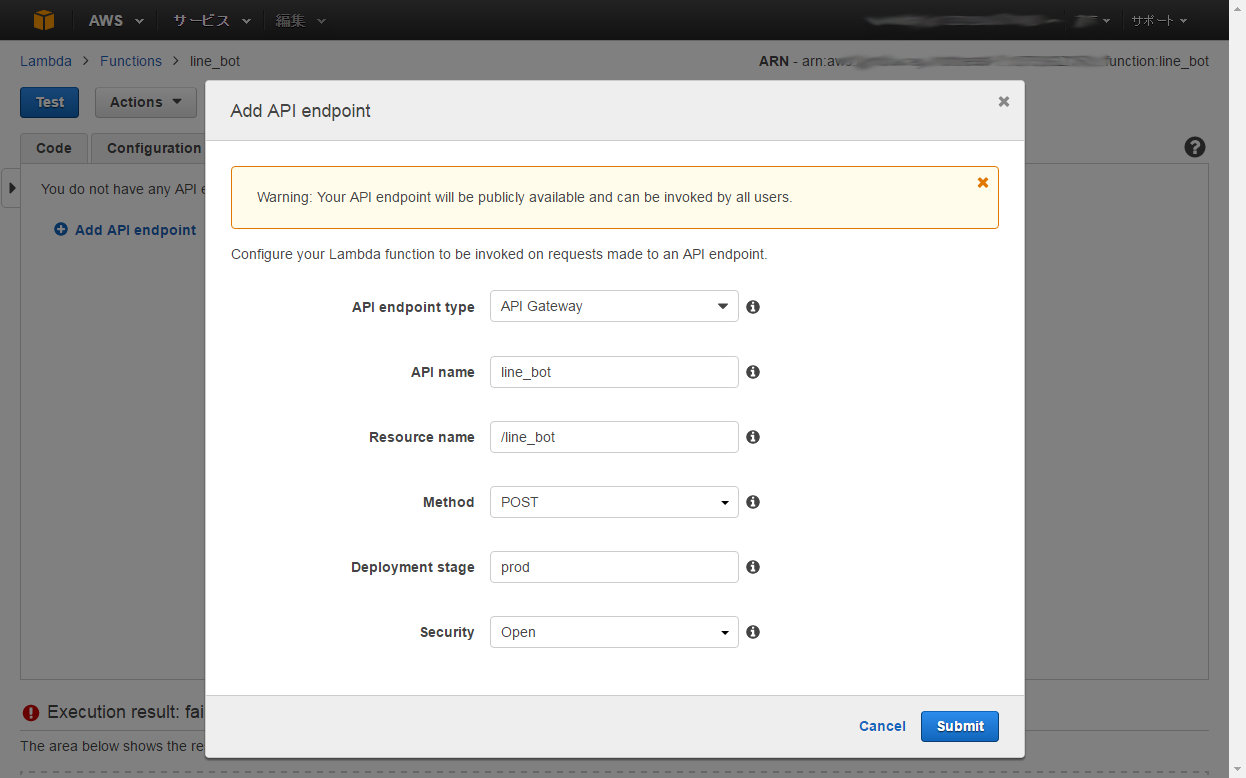The image size is (1246, 778).
Task: Click the info icon beside API endpoint type
Action: point(753,306)
